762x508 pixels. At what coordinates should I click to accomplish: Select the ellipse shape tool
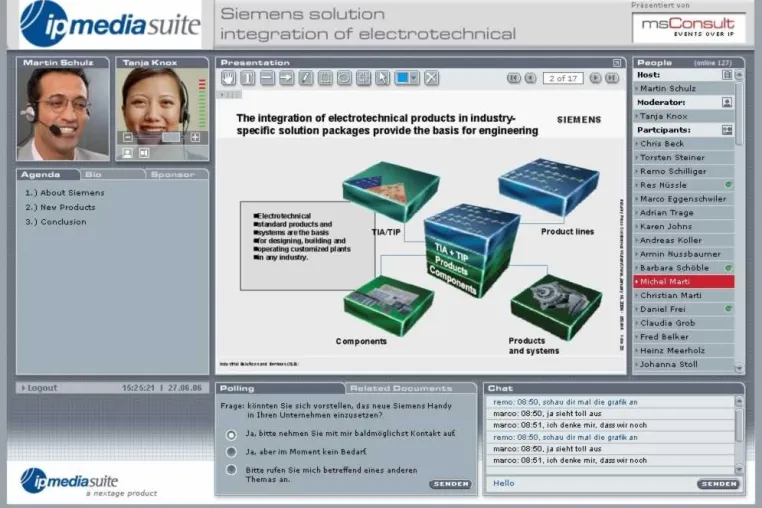coord(345,78)
